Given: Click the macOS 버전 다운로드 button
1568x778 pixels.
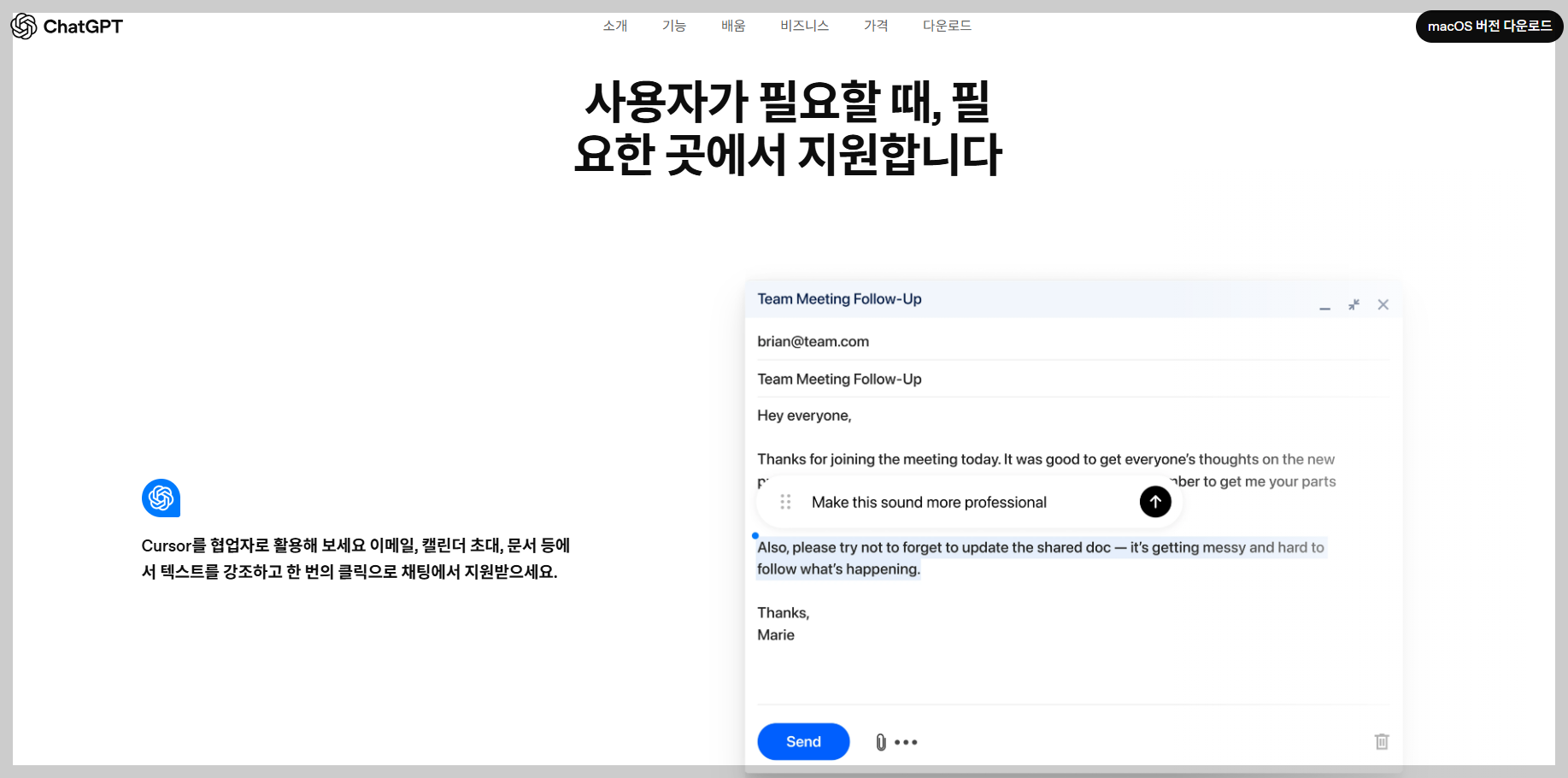Looking at the screenshot, I should click(x=1489, y=26).
